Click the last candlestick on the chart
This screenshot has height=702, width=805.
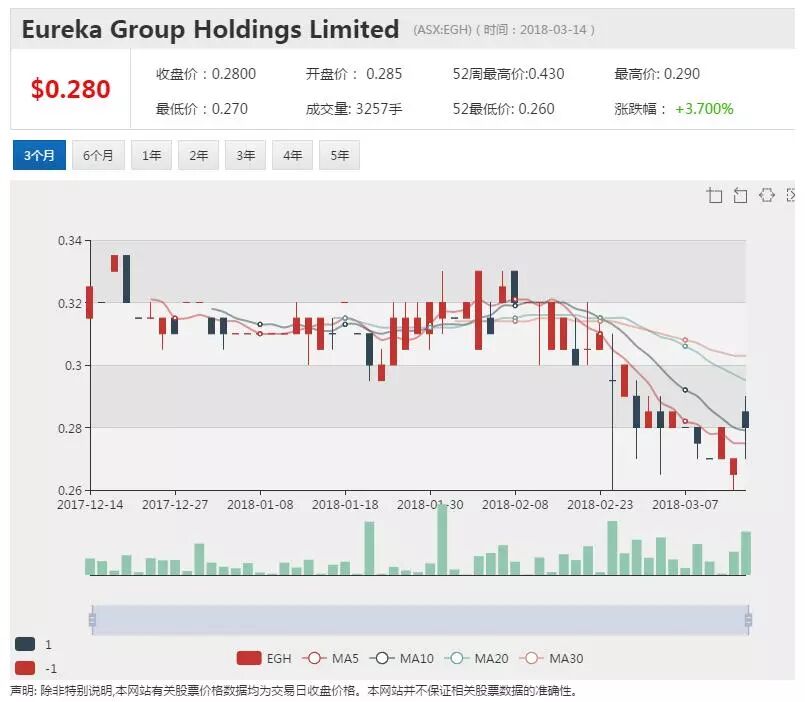[x=745, y=419]
